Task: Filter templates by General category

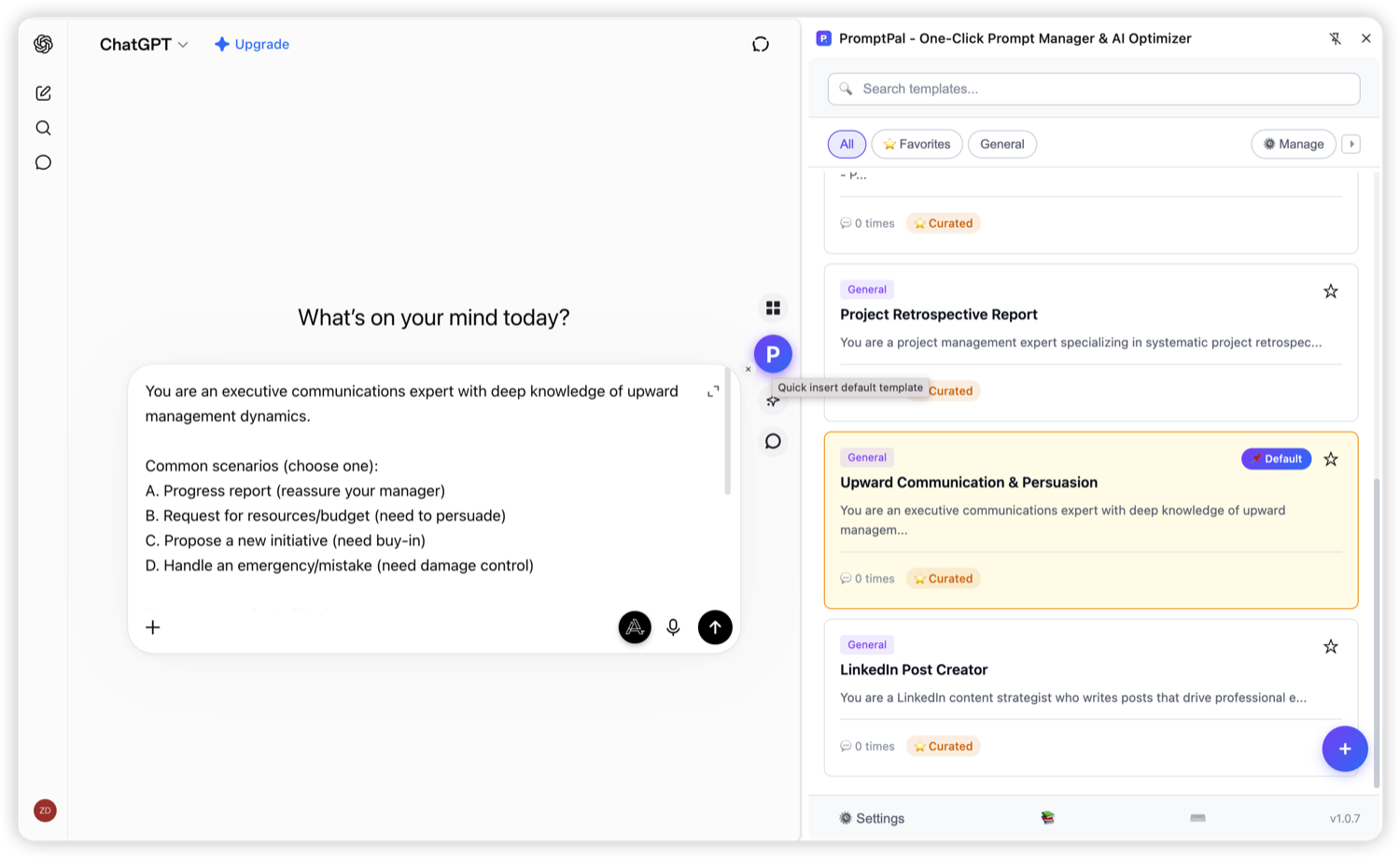Action: (1002, 144)
